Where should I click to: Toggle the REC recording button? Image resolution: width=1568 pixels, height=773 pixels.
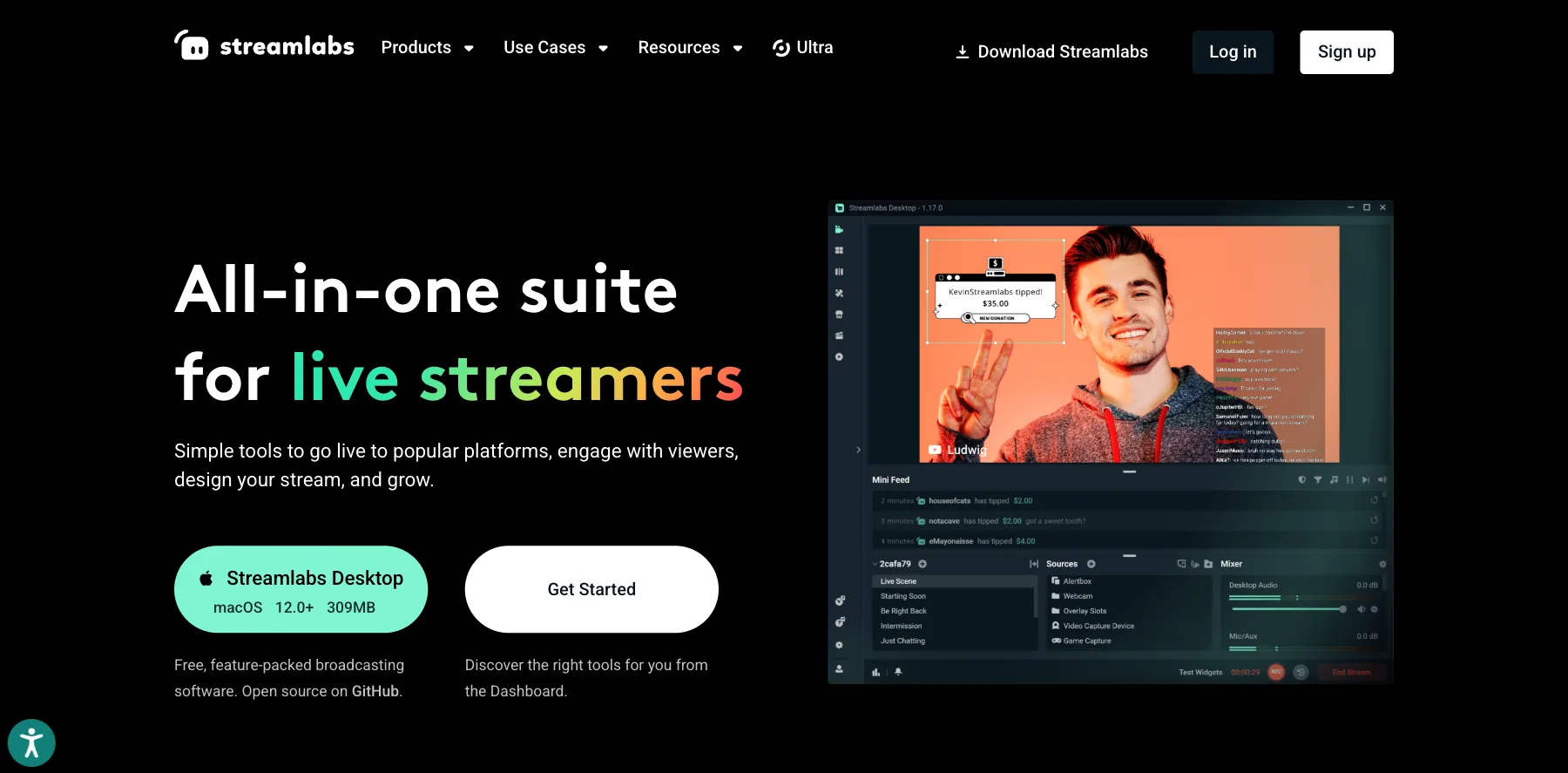coord(1276,672)
